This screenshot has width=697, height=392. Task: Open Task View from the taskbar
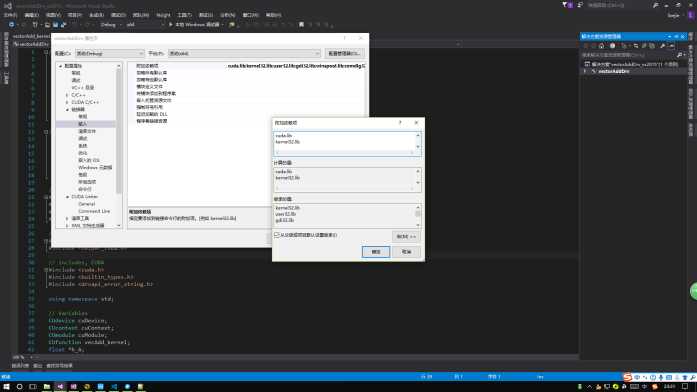(33, 387)
